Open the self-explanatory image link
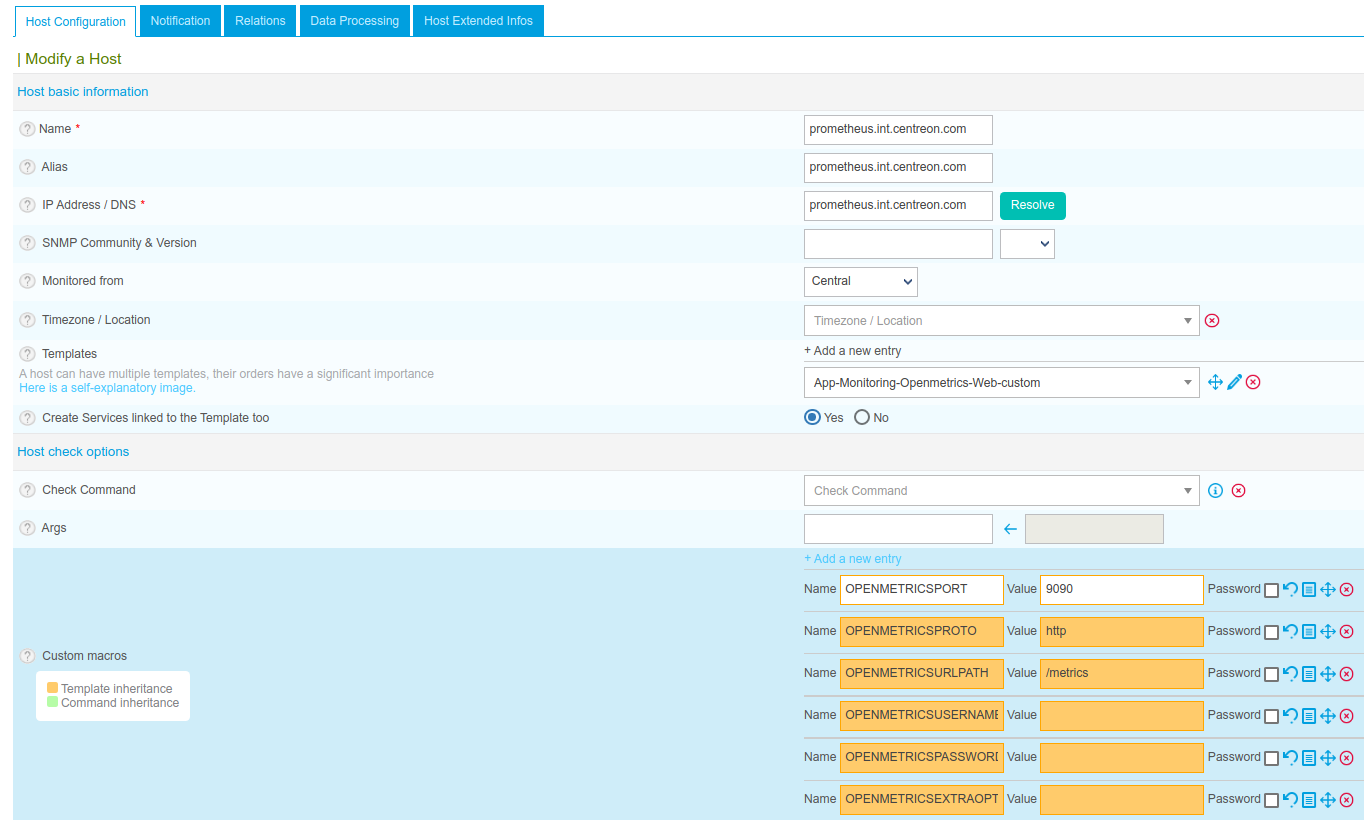The height and width of the screenshot is (820, 1364). [107, 388]
